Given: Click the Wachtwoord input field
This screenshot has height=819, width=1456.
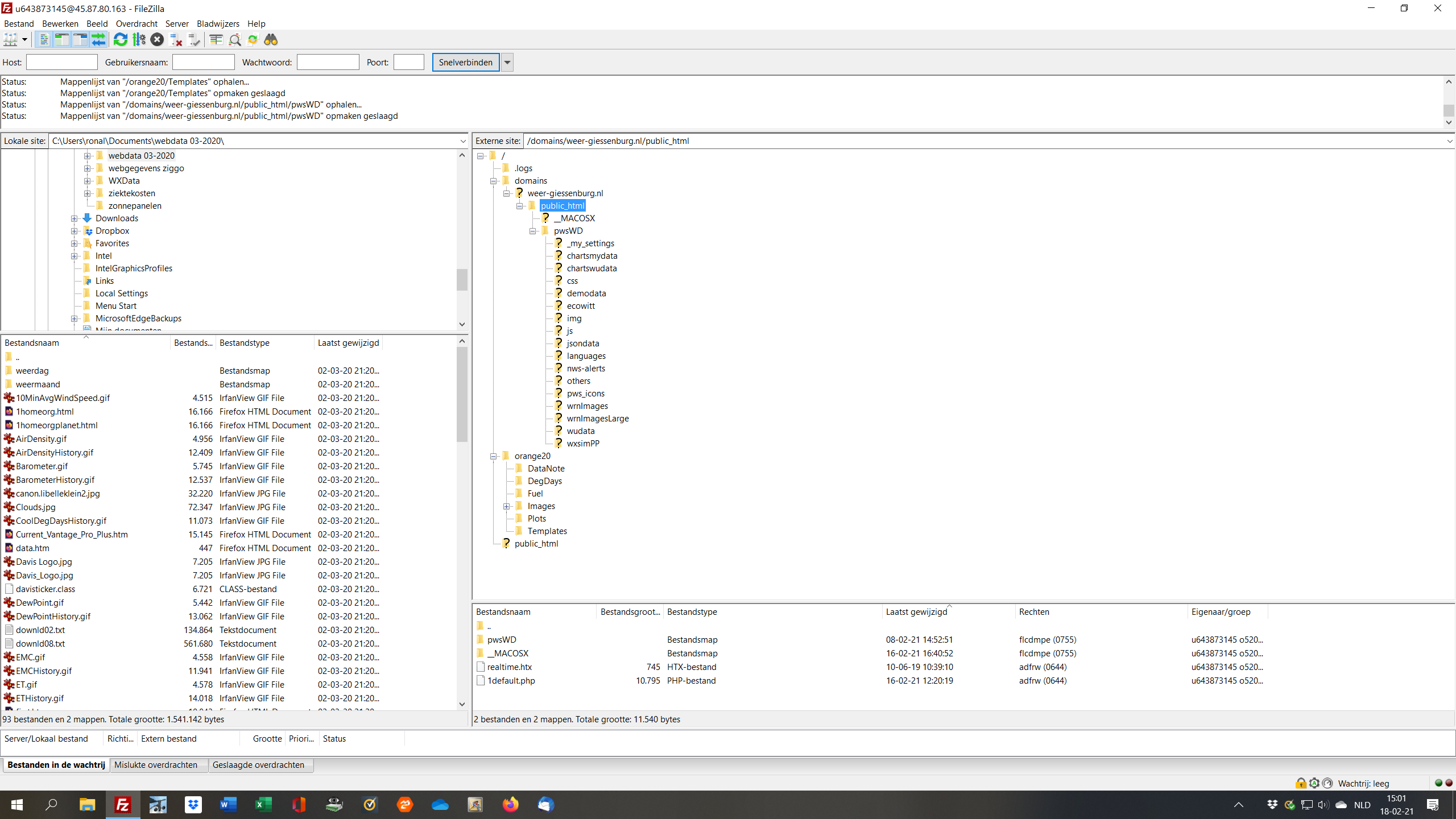Looking at the screenshot, I should pyautogui.click(x=328, y=63).
